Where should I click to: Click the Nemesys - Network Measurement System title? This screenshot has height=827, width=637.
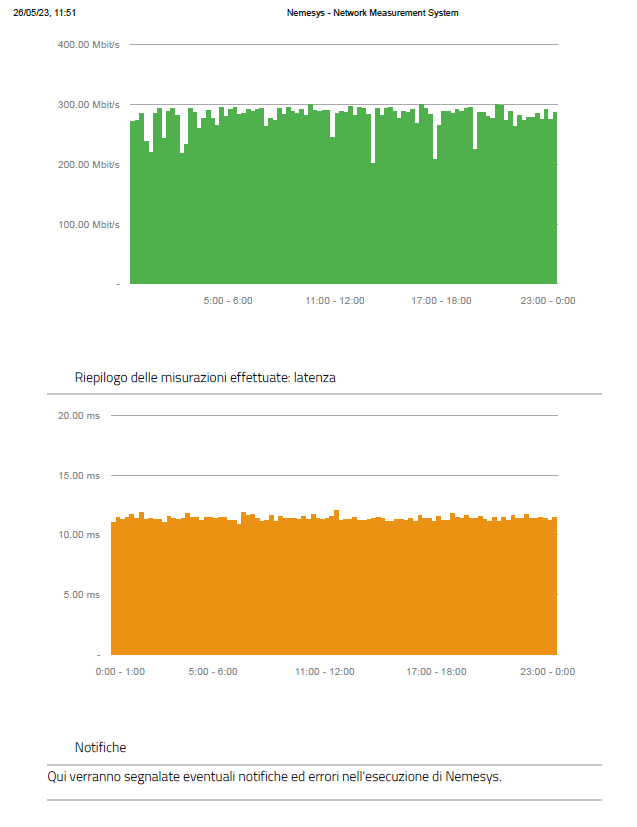coord(372,13)
